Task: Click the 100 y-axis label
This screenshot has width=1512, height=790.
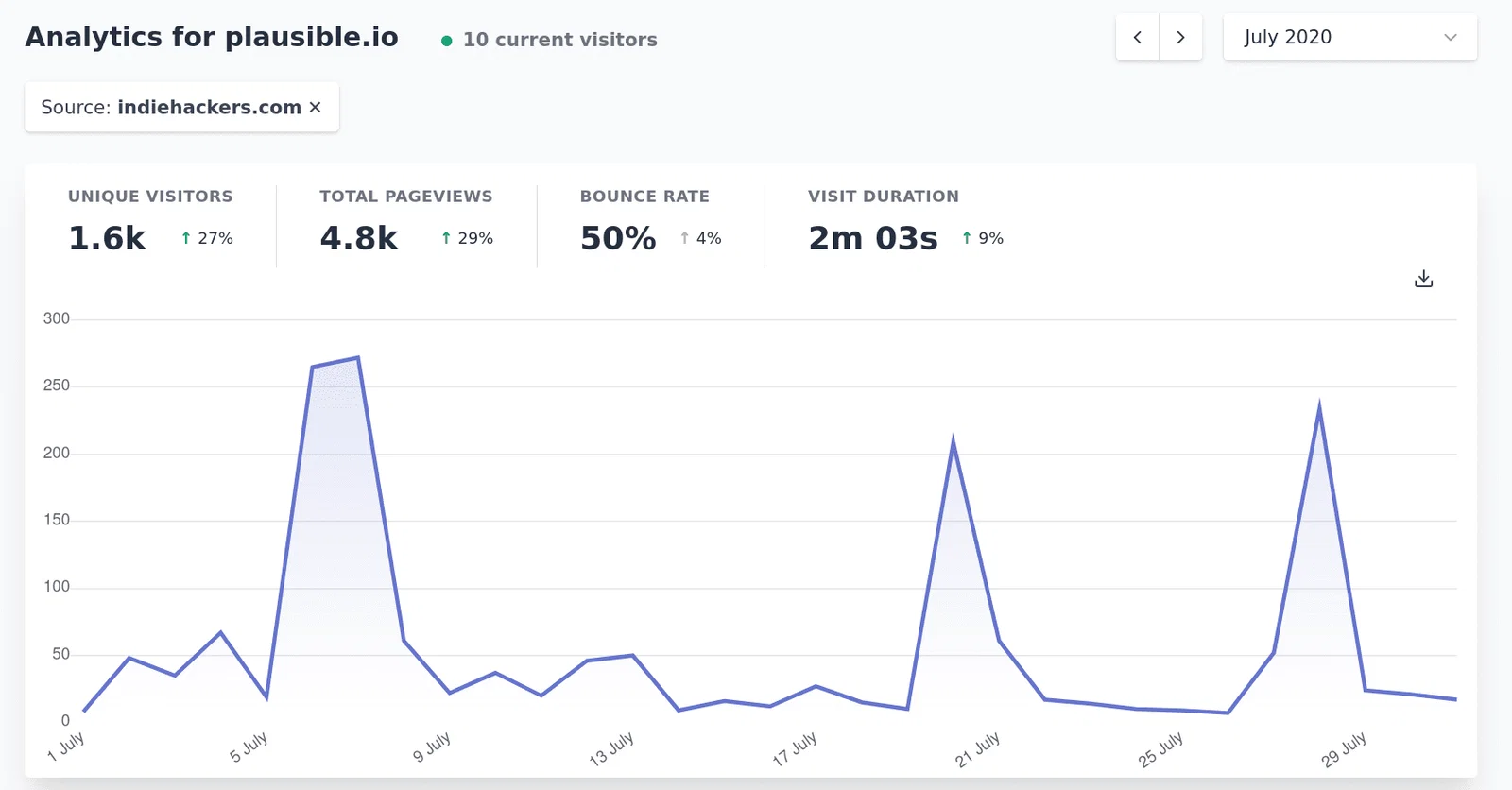Action: [x=57, y=587]
